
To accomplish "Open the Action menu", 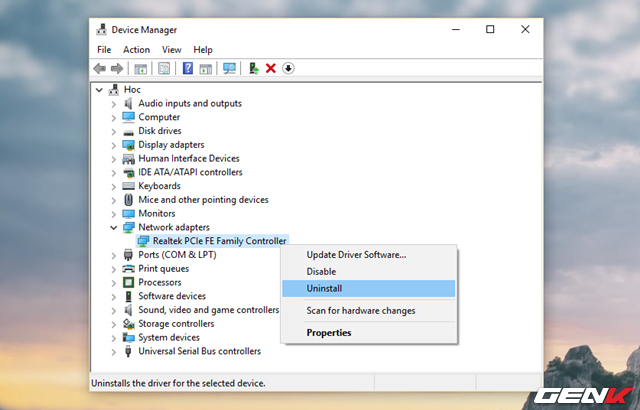I will (136, 50).
